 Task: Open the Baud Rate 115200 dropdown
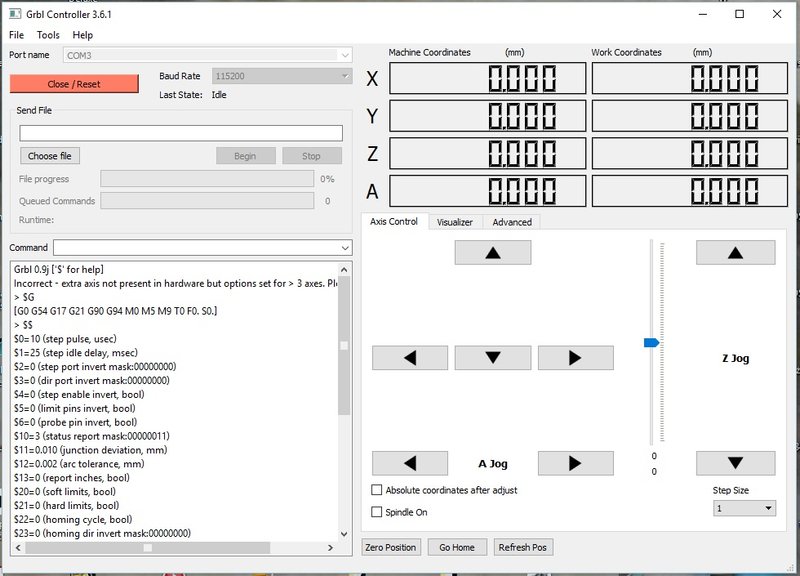[x=282, y=76]
